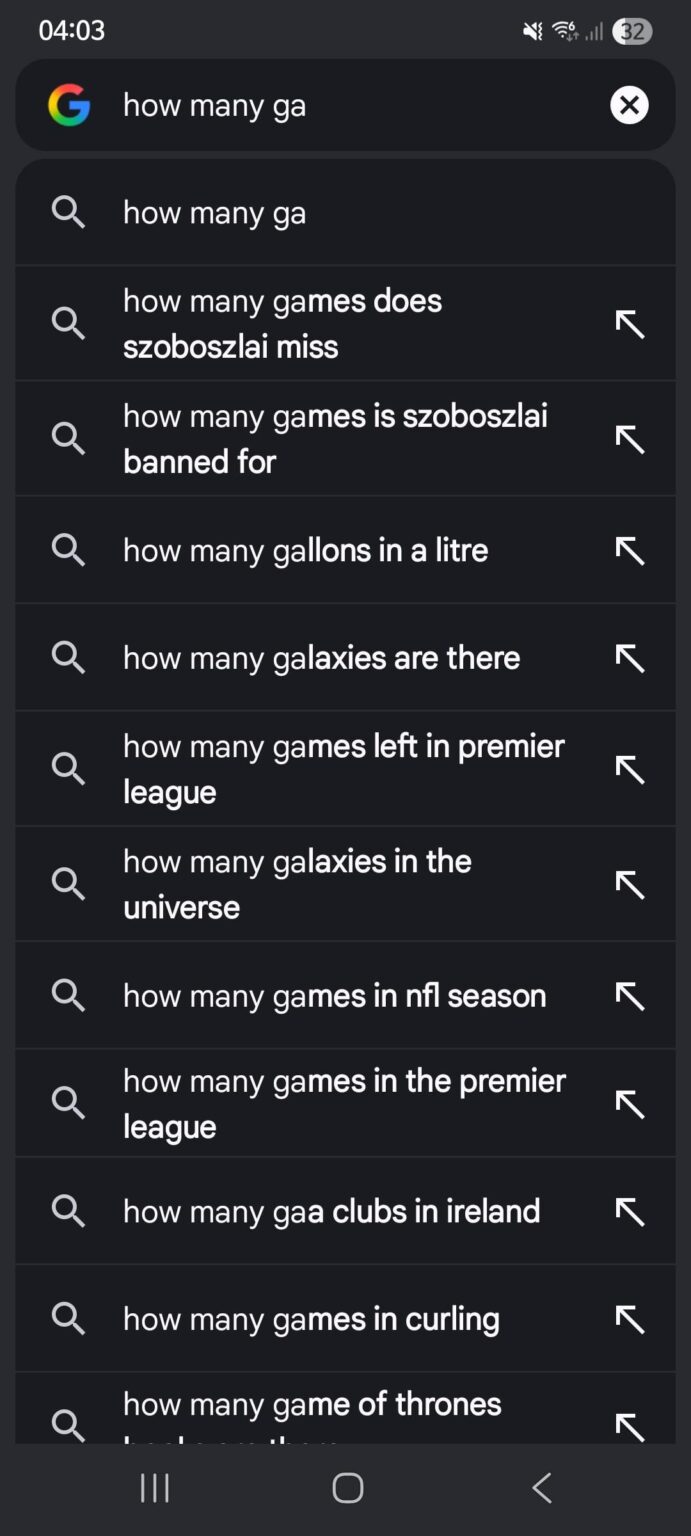
Task: Tap the battery indicator in the status bar
Action: [x=632, y=31]
